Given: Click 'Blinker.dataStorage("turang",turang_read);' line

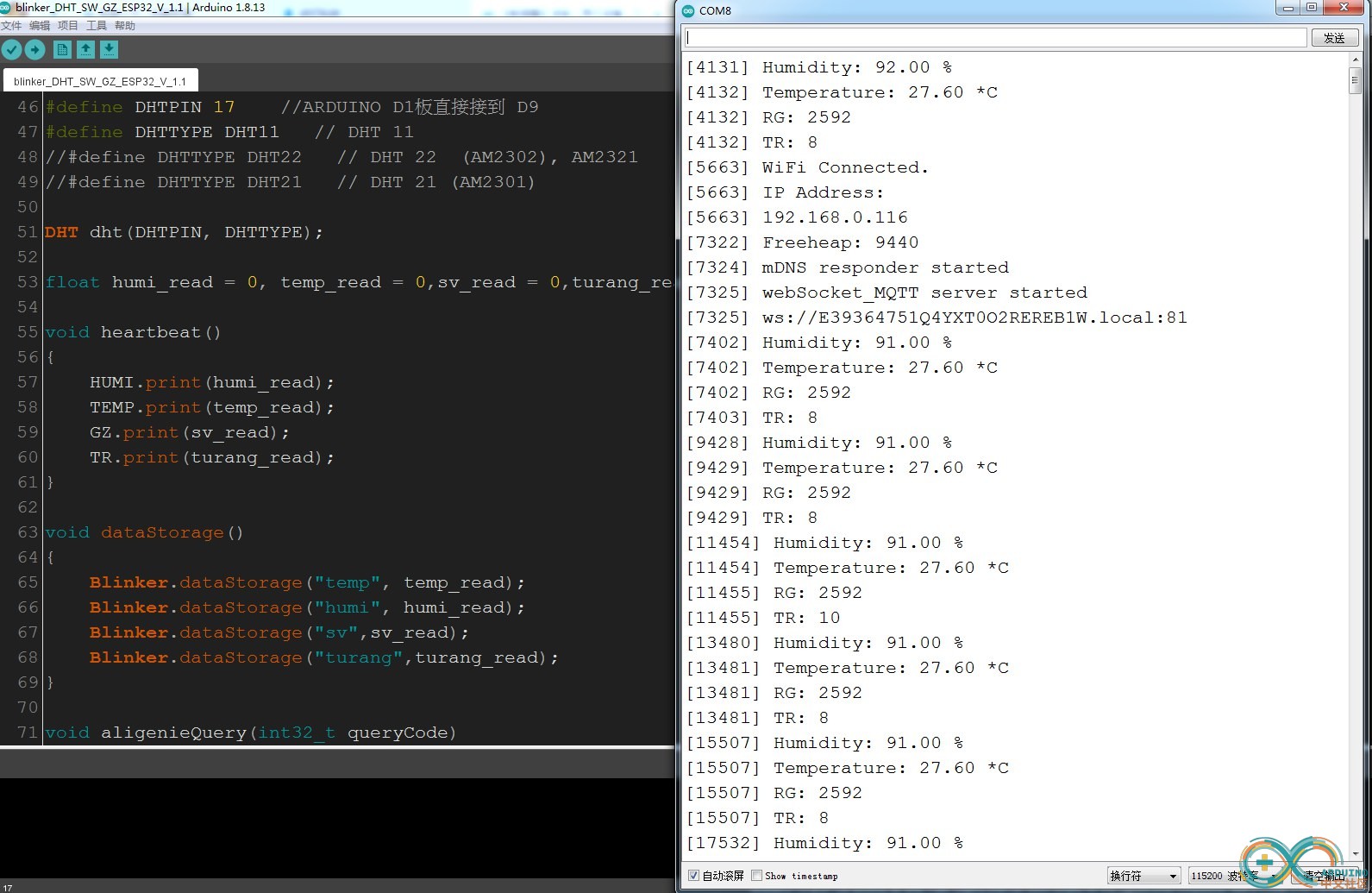Looking at the screenshot, I should pos(323,657).
